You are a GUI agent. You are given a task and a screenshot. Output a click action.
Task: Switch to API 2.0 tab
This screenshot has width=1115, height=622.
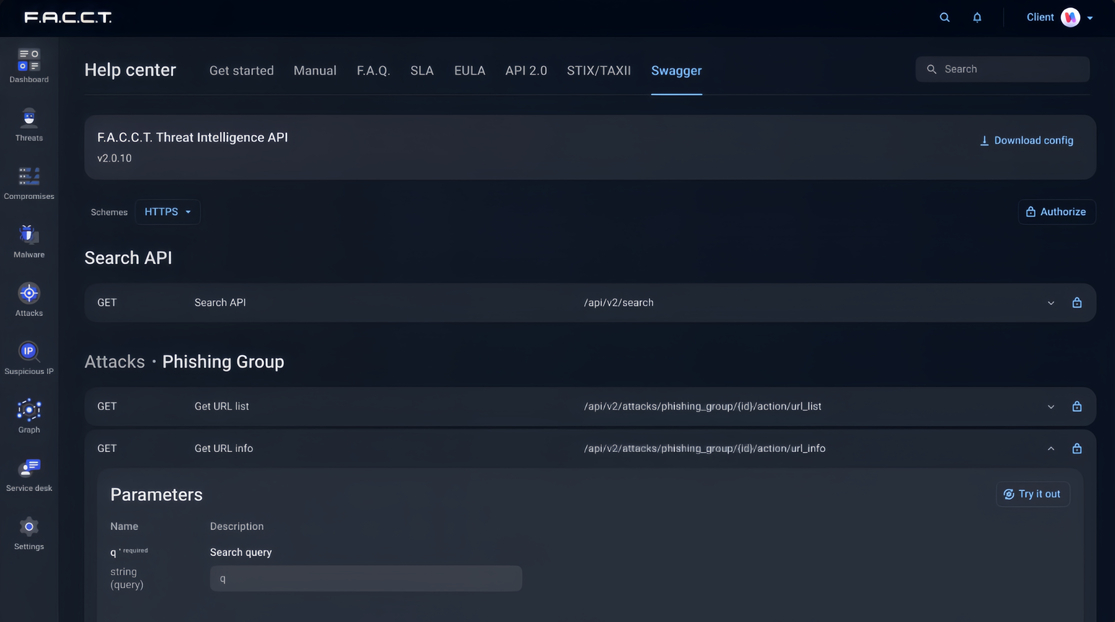pos(526,70)
